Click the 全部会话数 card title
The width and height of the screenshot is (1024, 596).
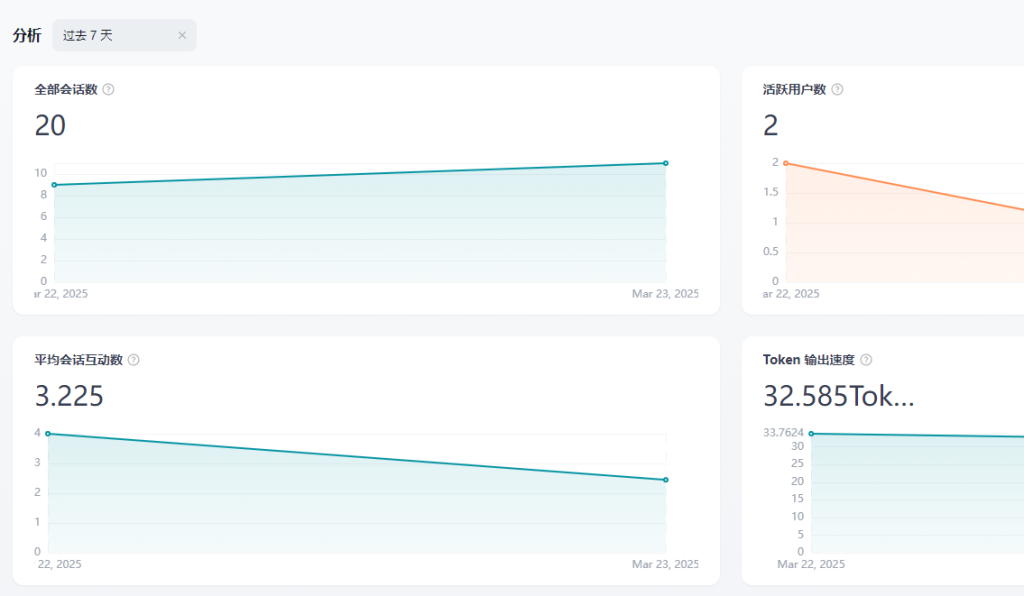click(66, 89)
